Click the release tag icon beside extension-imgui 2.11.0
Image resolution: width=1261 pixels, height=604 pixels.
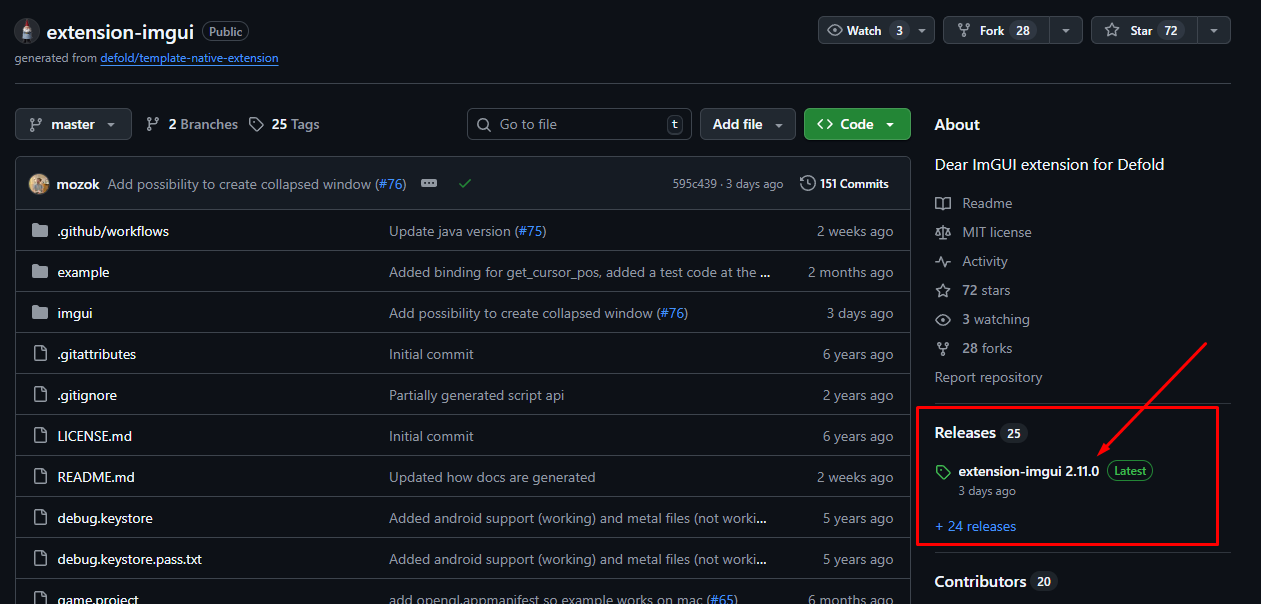(942, 472)
